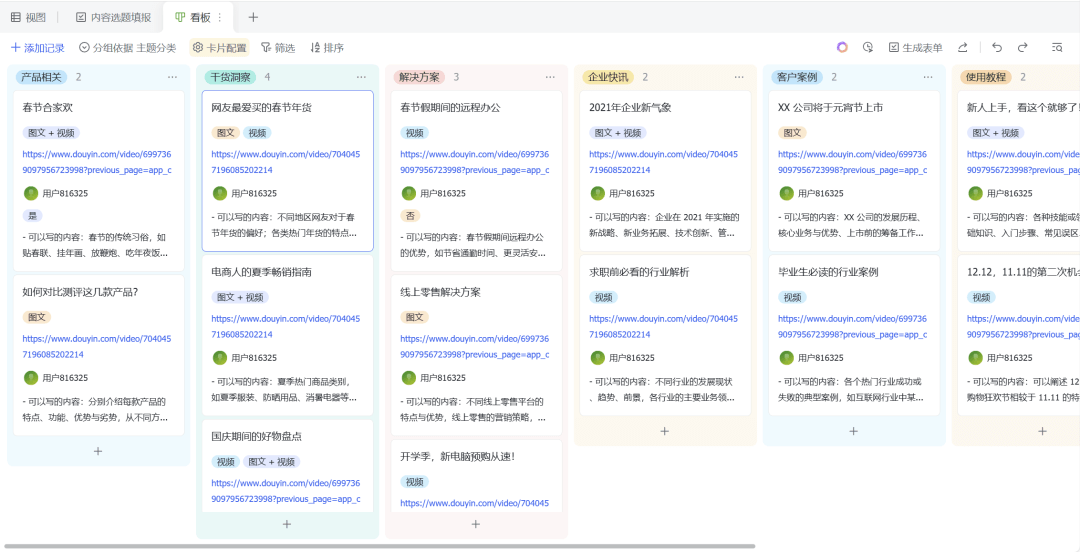
Task: Open the share/export icon in toolbar
Action: pos(962,47)
